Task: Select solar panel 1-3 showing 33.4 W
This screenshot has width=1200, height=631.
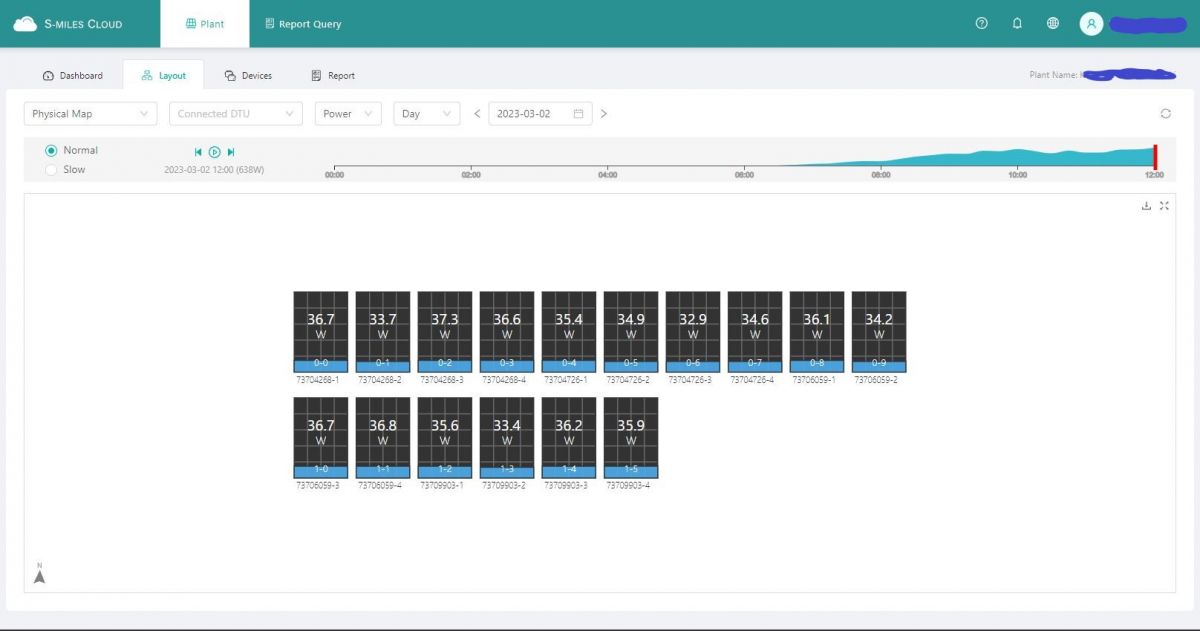Action: pyautogui.click(x=507, y=438)
